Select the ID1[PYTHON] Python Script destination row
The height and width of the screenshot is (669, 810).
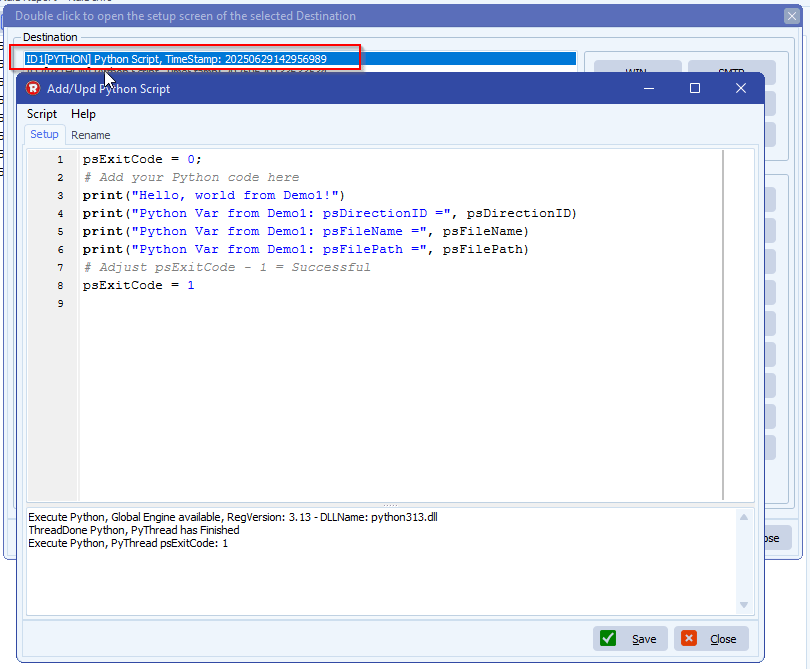tap(300, 59)
